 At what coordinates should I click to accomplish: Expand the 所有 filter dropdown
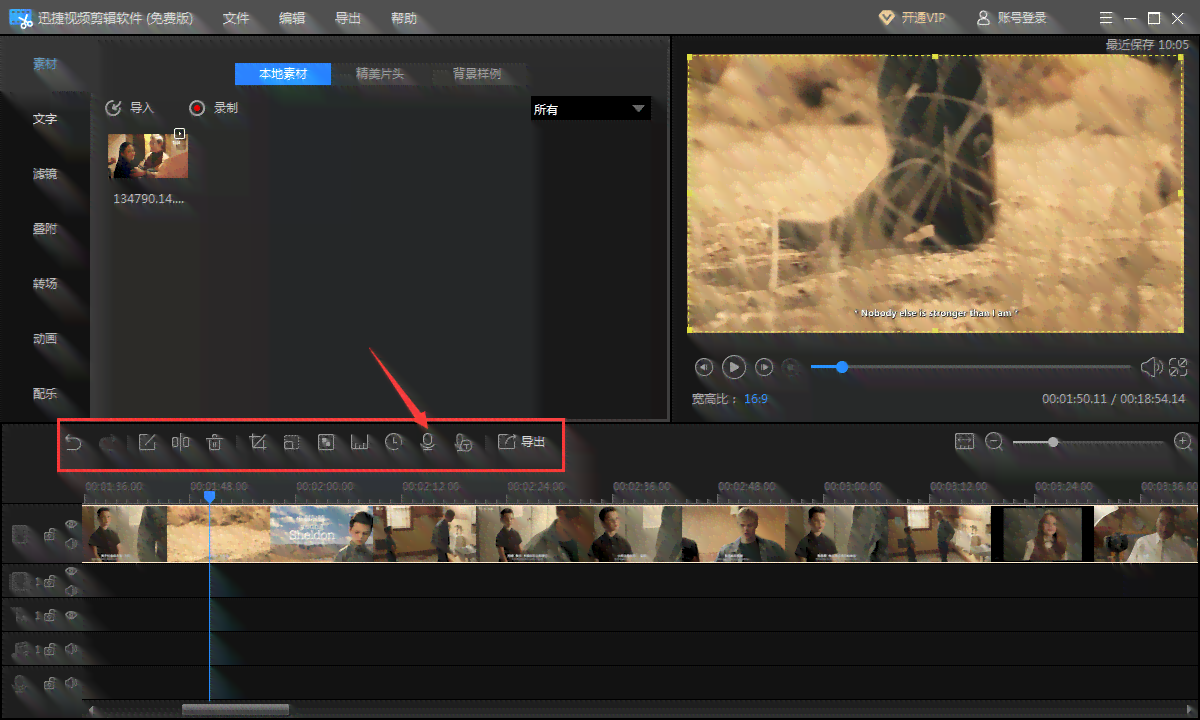[590, 109]
